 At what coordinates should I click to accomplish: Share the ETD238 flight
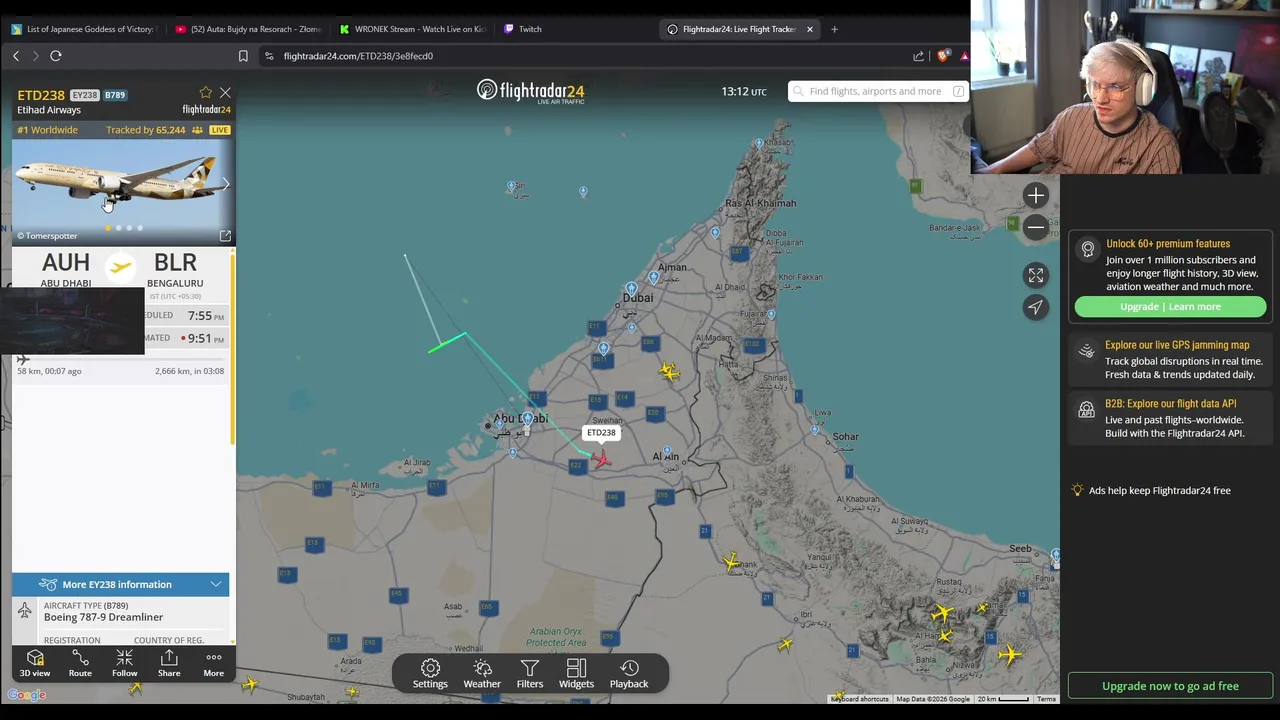(169, 663)
